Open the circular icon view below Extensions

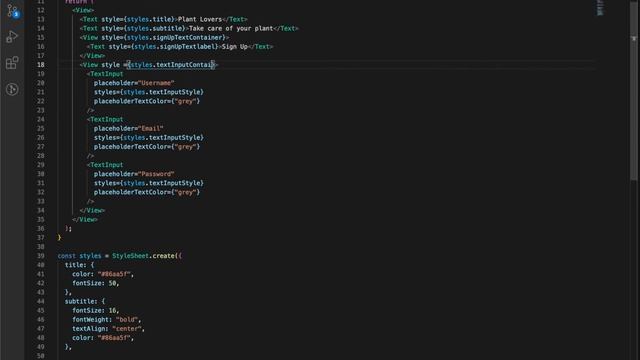click(x=12, y=89)
